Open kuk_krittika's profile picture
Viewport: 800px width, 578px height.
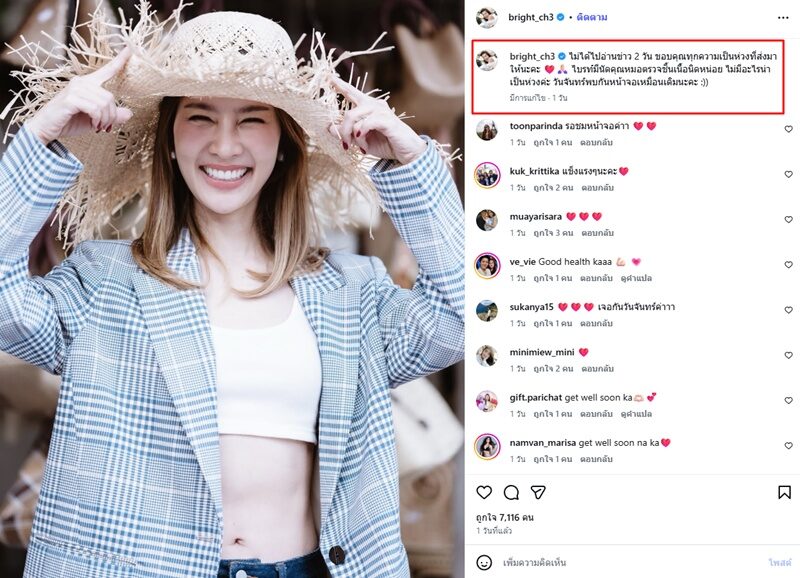487,175
